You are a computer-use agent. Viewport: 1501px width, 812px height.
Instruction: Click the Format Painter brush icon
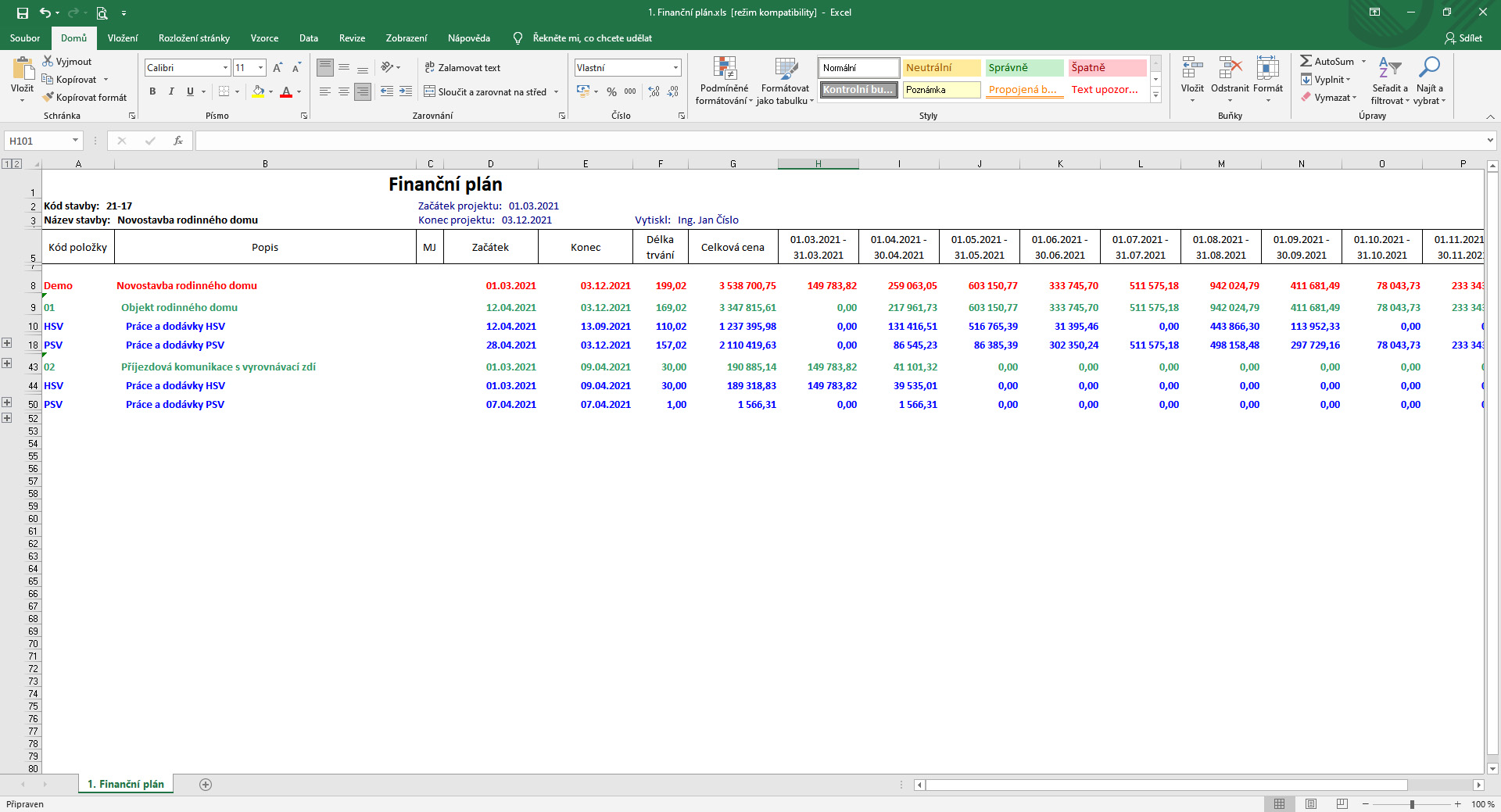click(48, 98)
